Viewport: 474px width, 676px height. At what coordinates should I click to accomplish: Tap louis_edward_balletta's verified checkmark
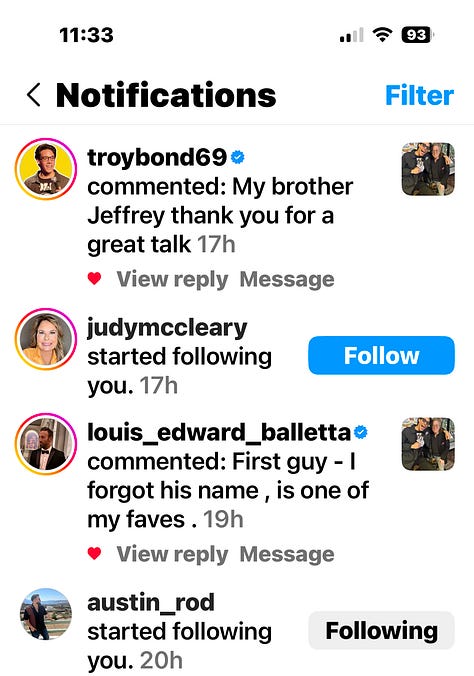(361, 432)
